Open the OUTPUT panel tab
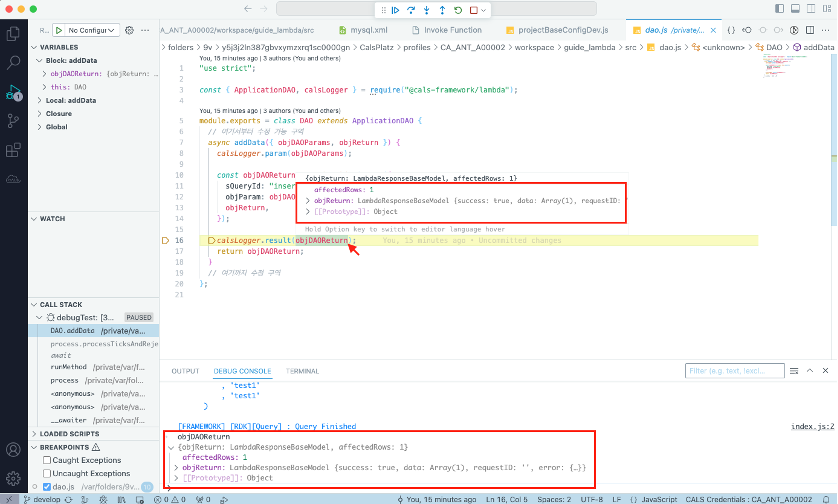The image size is (838, 504). click(x=185, y=371)
